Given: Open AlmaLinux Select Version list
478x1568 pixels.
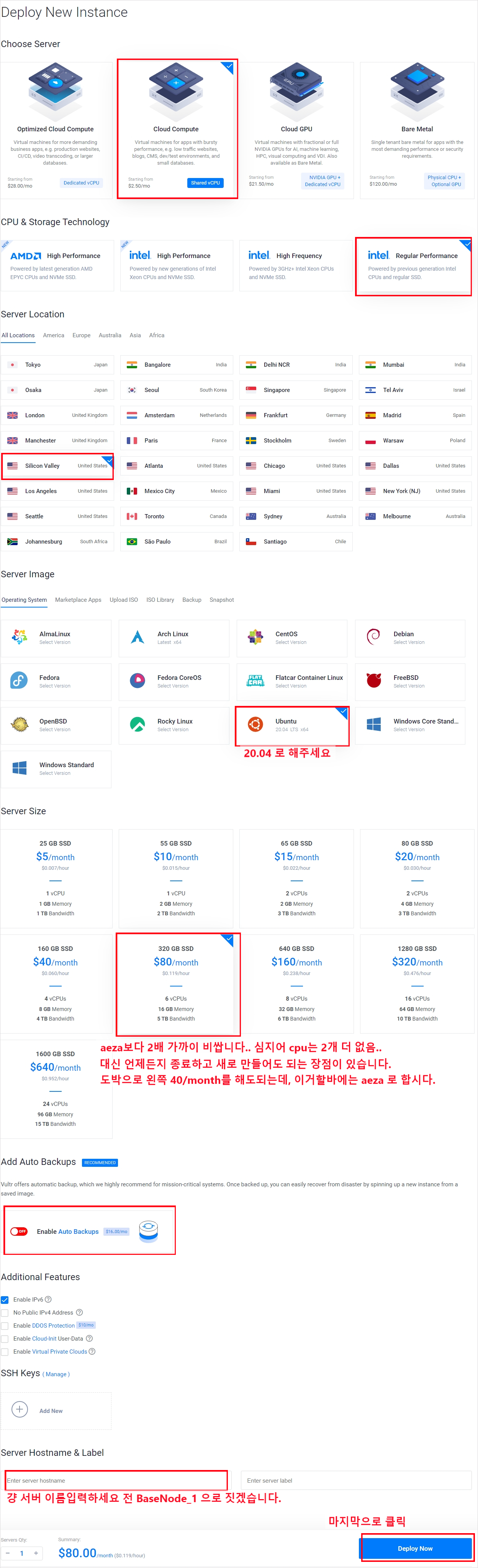Looking at the screenshot, I should pos(55,642).
